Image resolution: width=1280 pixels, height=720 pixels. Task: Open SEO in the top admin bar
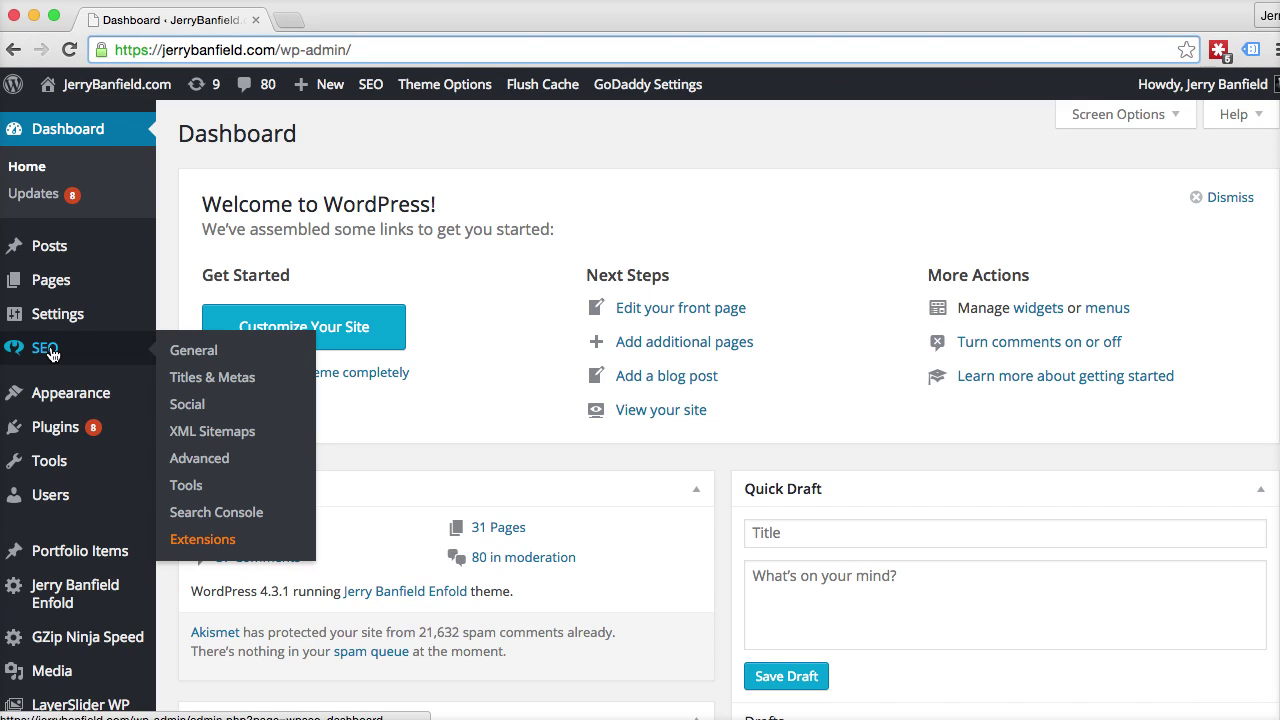tap(371, 84)
